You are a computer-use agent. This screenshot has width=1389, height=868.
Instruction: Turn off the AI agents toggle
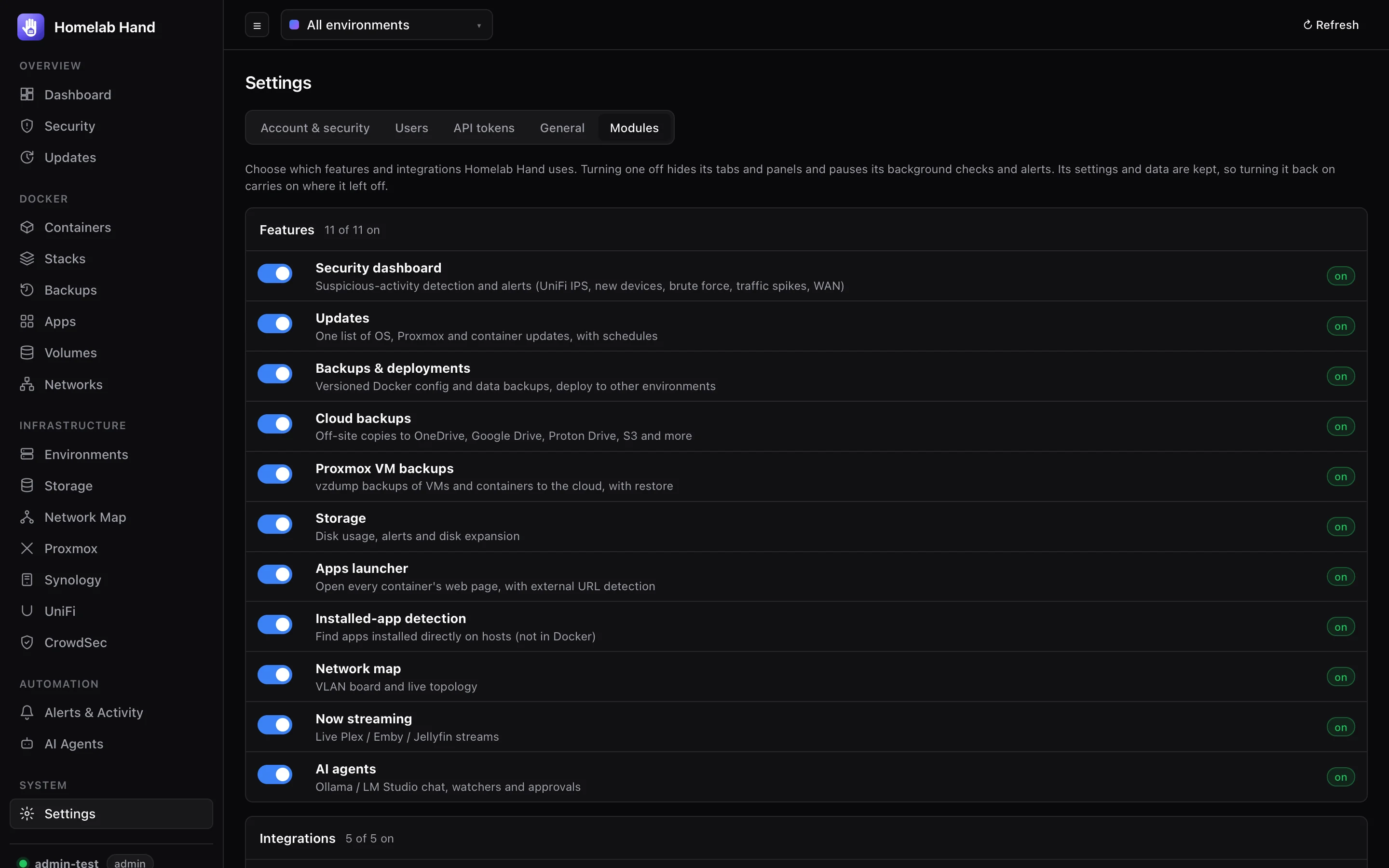(x=275, y=774)
